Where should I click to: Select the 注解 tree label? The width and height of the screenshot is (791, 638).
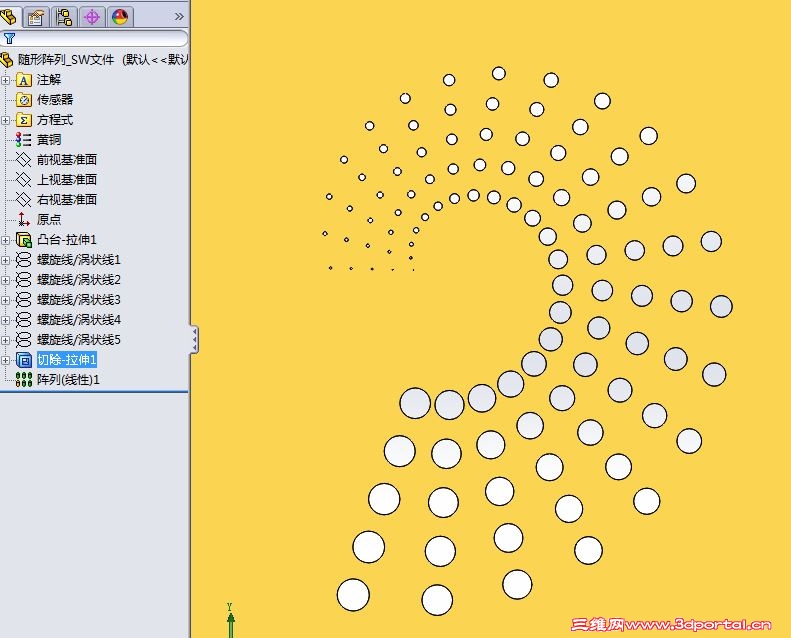pyautogui.click(x=49, y=80)
